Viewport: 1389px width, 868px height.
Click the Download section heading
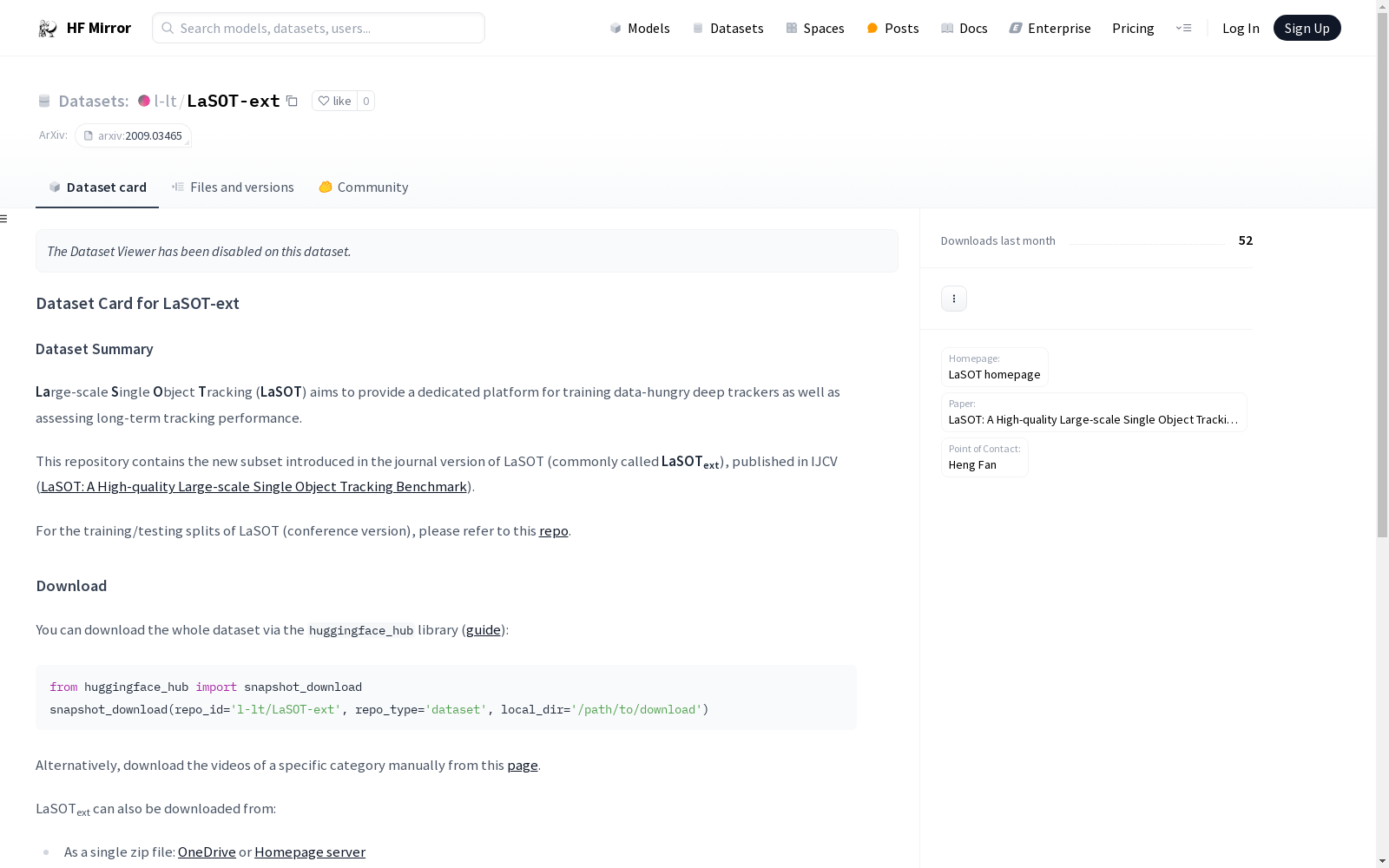[x=71, y=586]
